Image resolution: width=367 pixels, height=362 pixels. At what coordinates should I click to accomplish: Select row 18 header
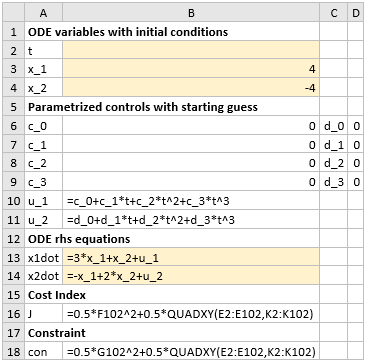click(x=14, y=352)
